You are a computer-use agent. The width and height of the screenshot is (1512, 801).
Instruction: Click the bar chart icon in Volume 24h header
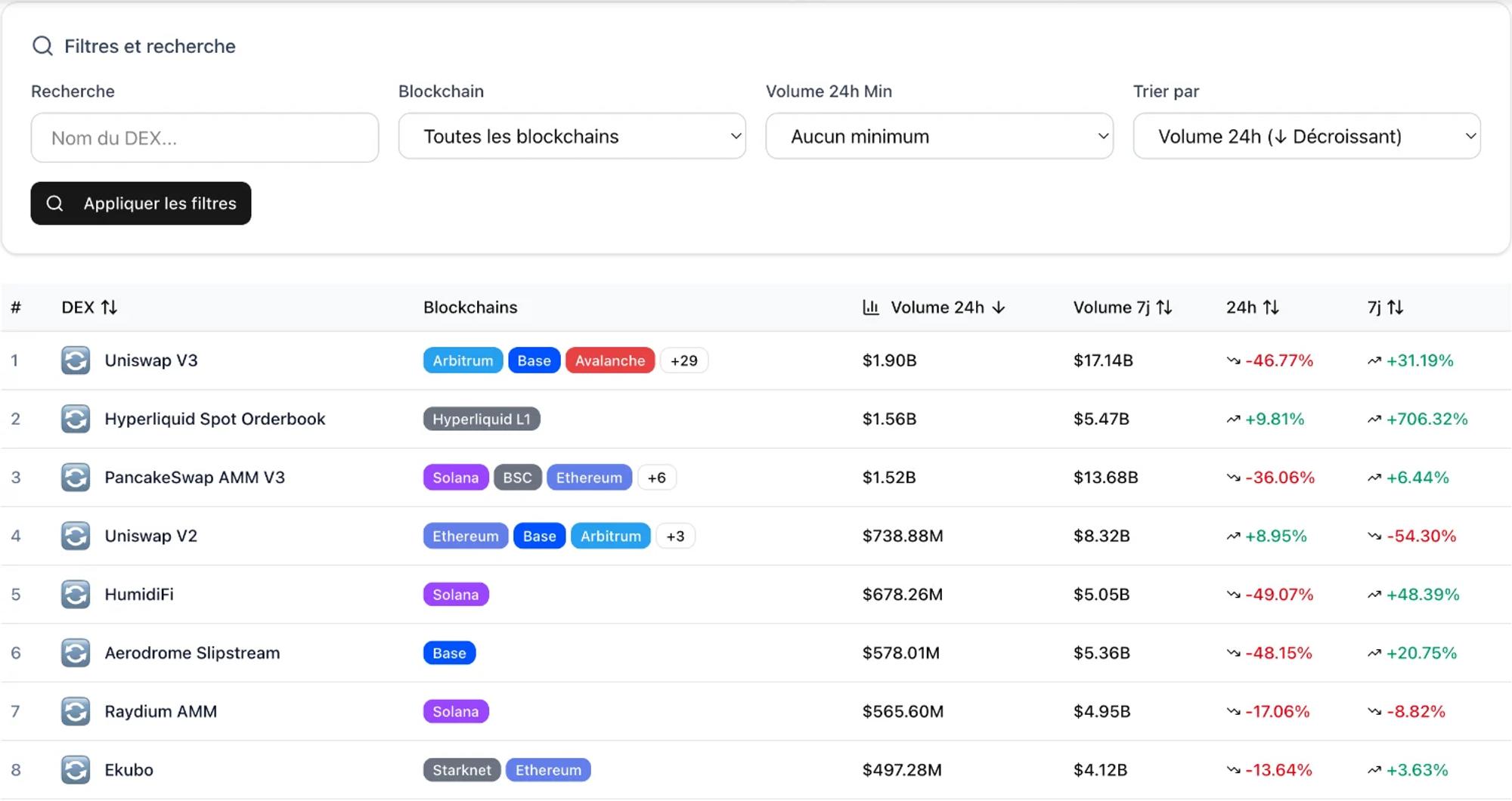[871, 308]
